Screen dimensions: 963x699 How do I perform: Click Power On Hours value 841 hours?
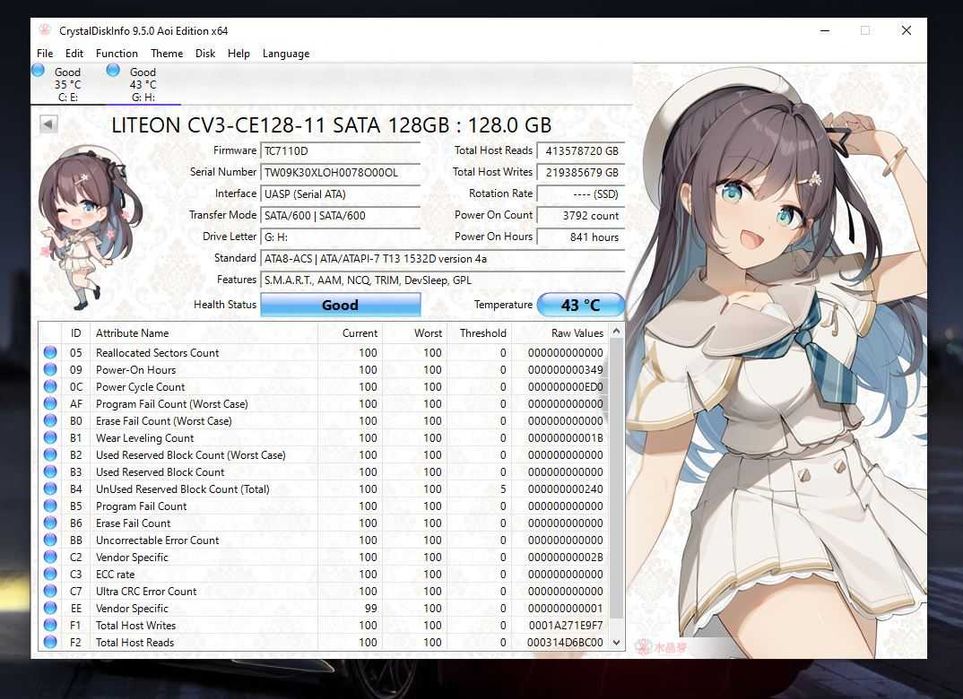pyautogui.click(x=580, y=237)
